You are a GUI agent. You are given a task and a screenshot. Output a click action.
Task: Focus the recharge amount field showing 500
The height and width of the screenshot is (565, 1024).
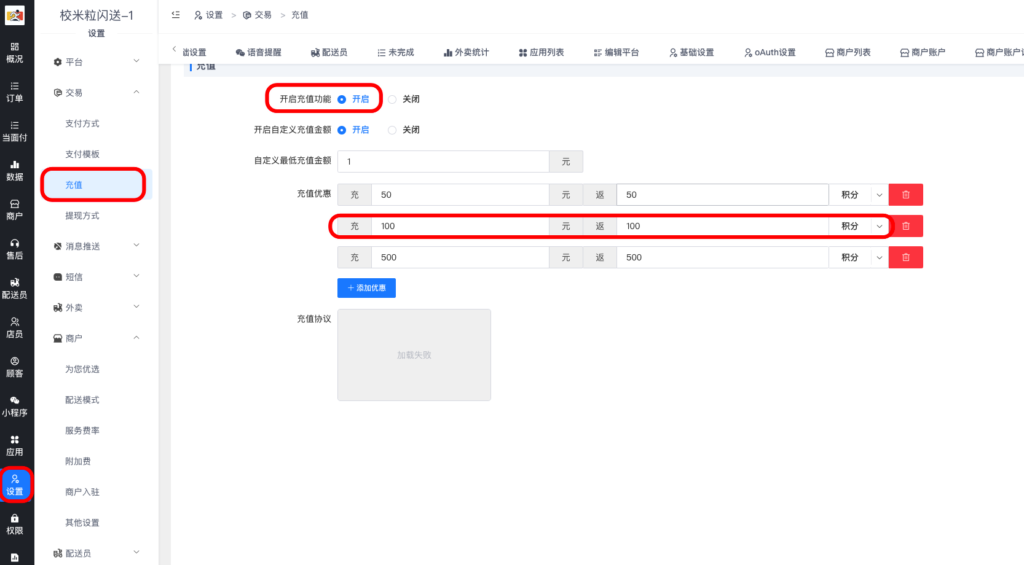[x=460, y=257]
